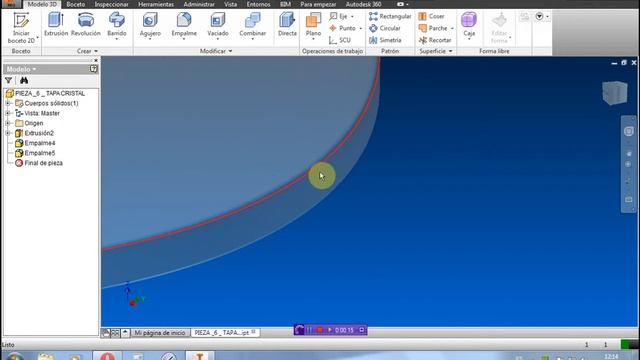
Task: Choose the Combinar tool
Action: click(253, 25)
